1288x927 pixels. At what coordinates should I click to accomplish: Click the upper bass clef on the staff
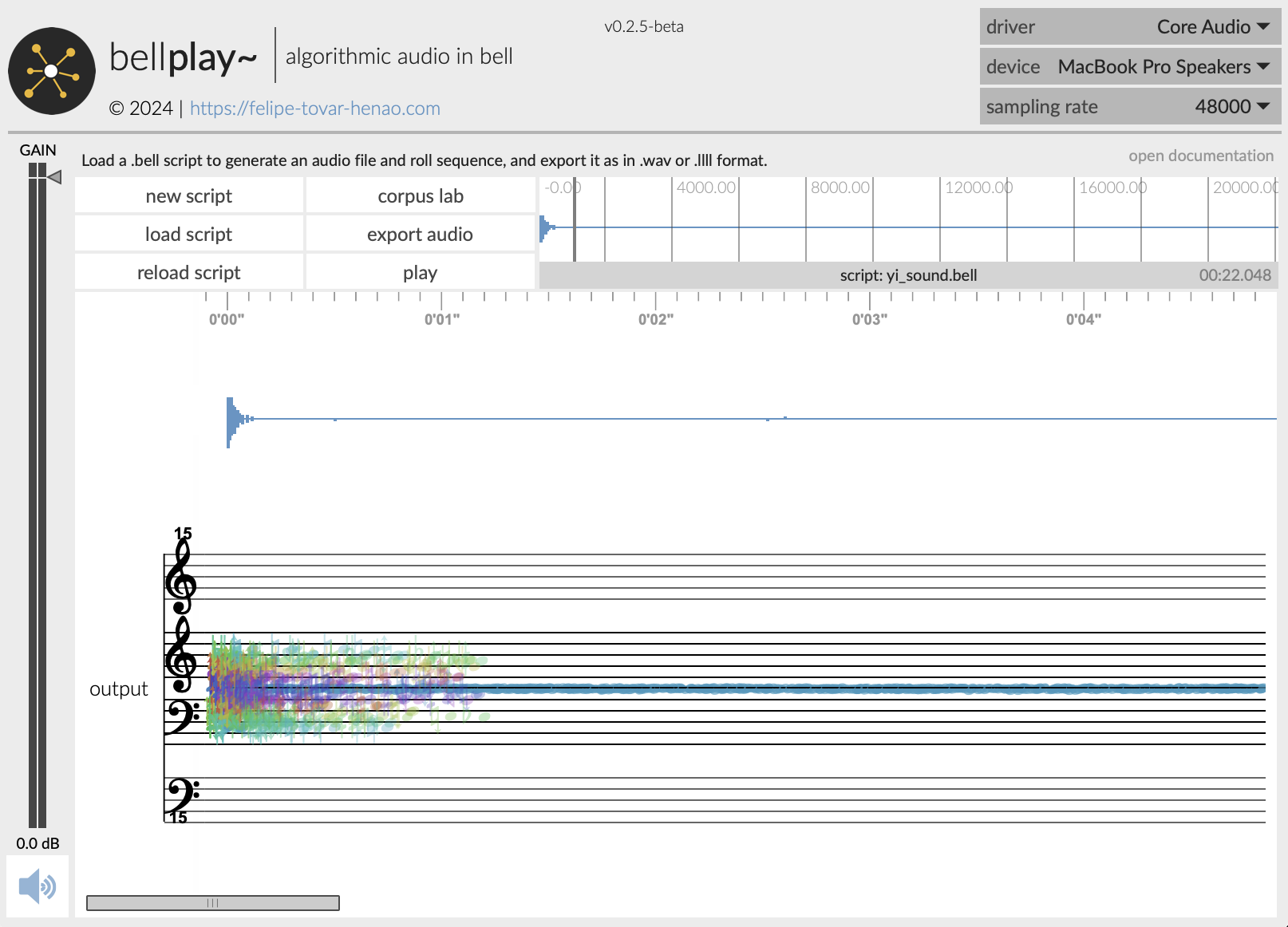(182, 716)
